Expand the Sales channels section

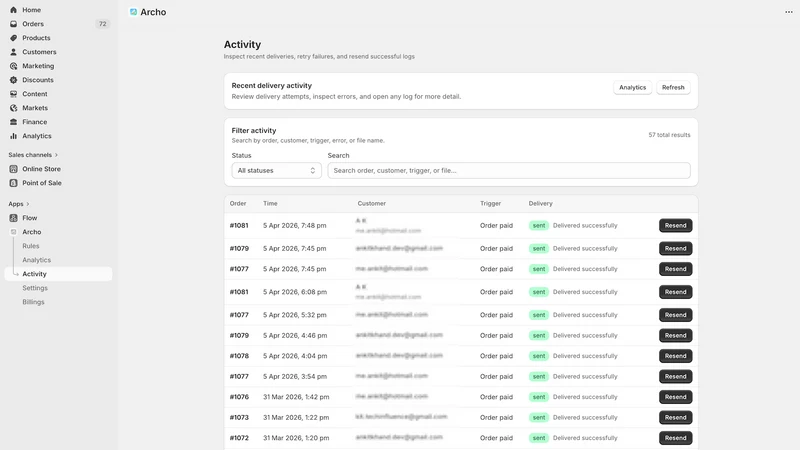[33, 155]
